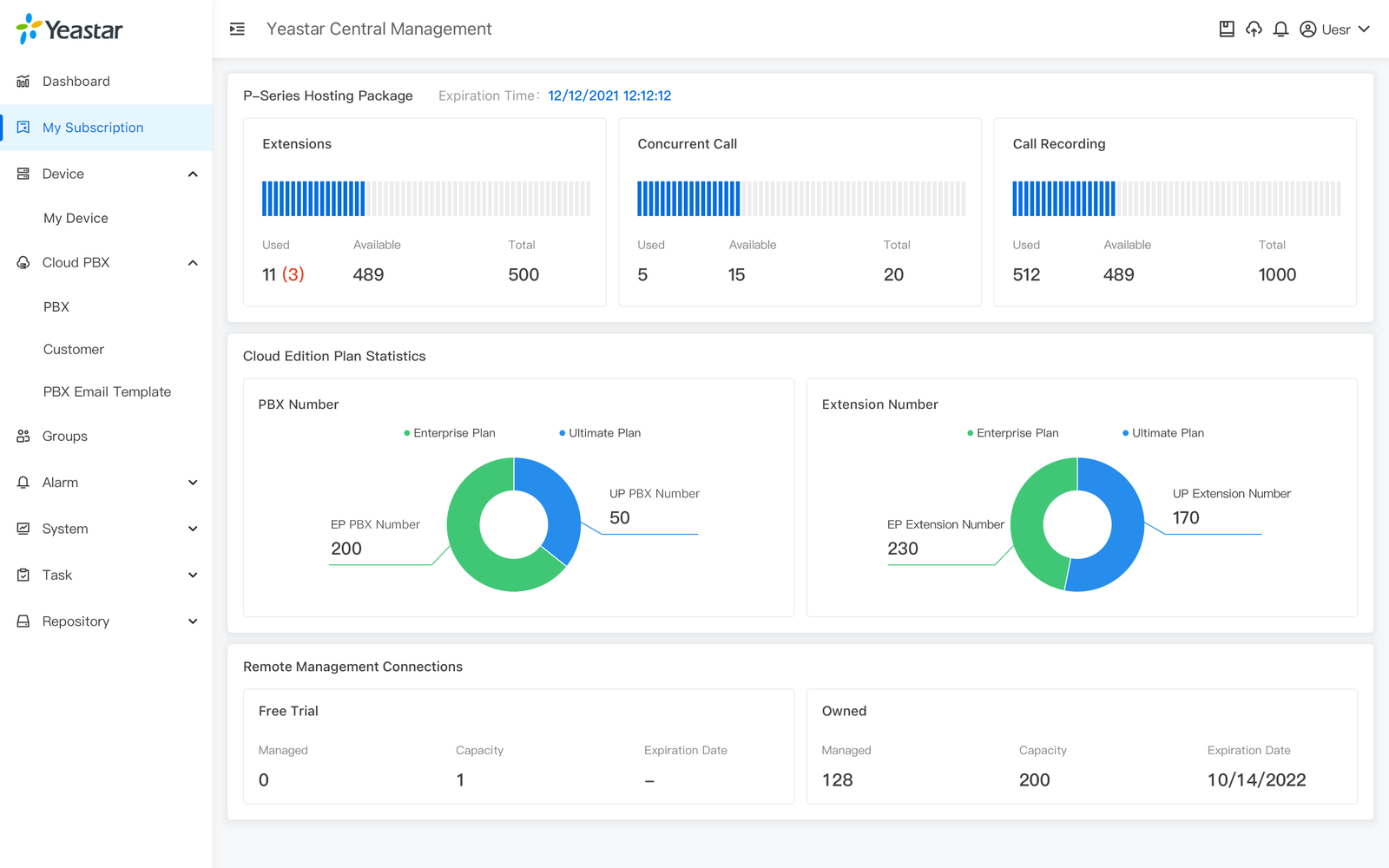Click the Task clipboard icon

(x=23, y=575)
